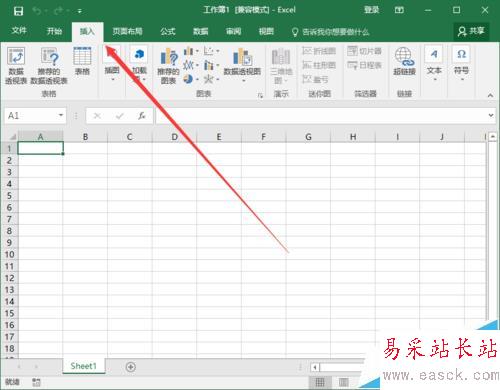The height and width of the screenshot is (390, 500).
Task: Switch to the 审阅 (Review) tab
Action: pos(233,31)
